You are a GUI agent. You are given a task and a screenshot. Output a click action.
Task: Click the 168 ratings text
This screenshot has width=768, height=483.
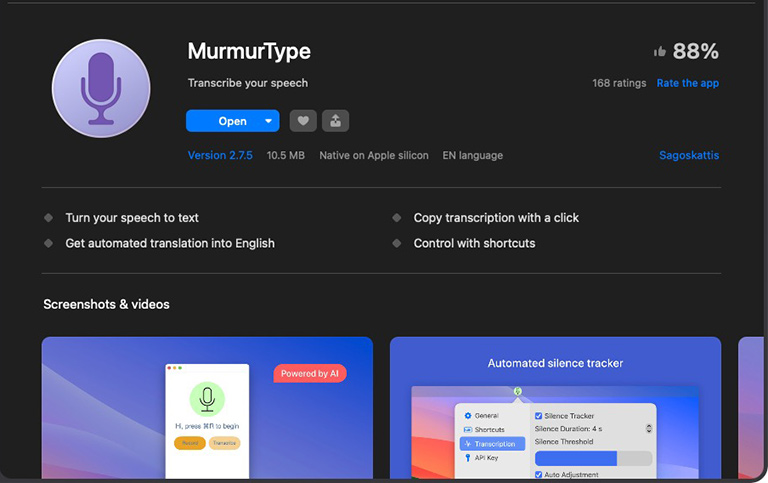[x=619, y=83]
